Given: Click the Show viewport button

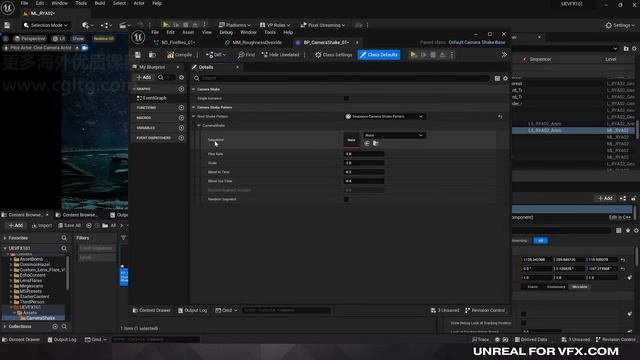Looking at the screenshot, I should 78,39.
